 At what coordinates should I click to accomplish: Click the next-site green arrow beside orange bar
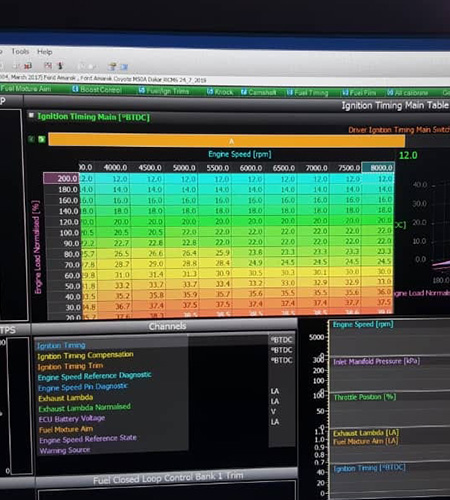click(42, 139)
